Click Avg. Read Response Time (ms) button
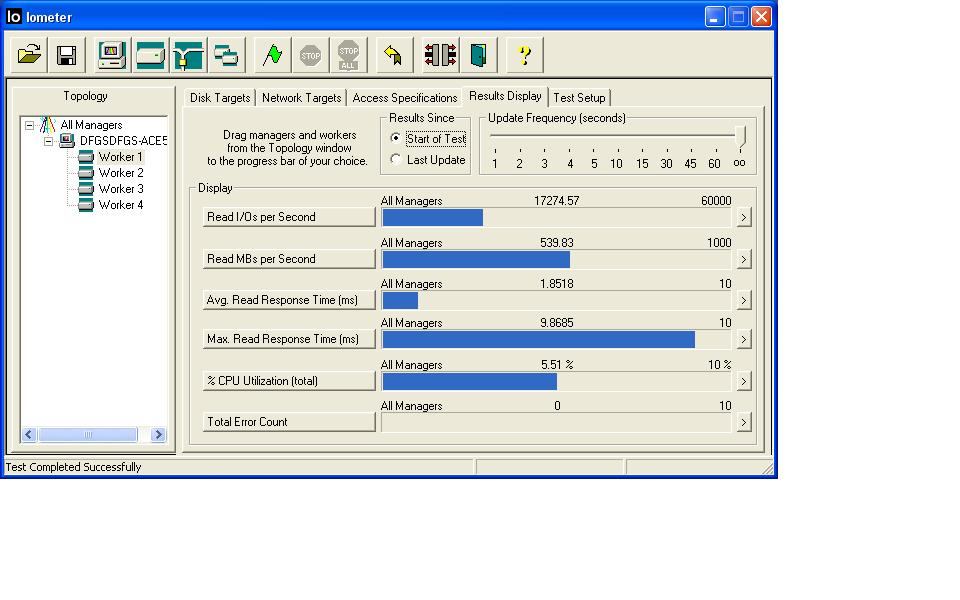This screenshot has width=960, height=600. (x=289, y=300)
